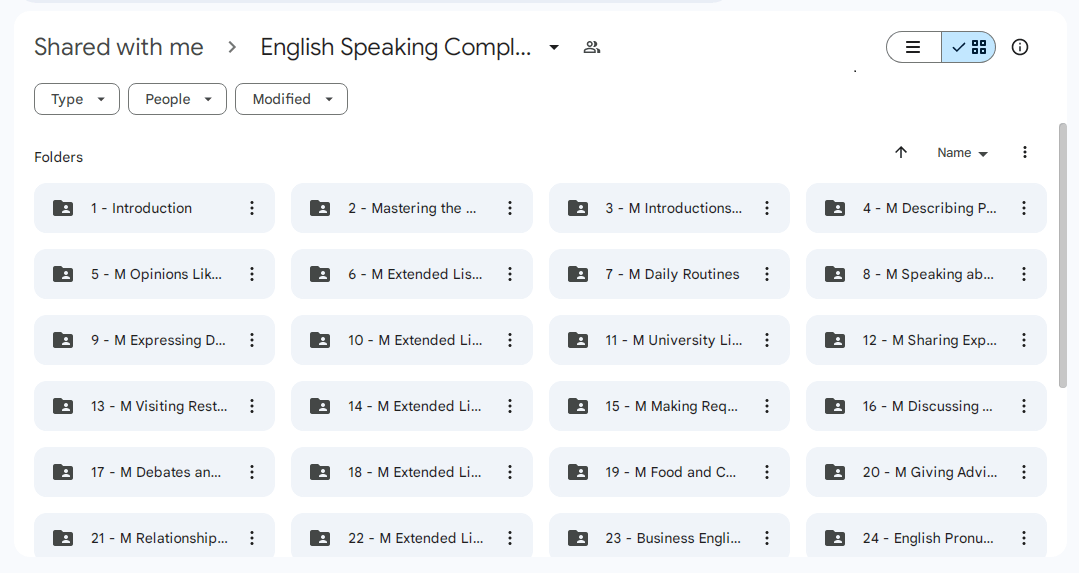The image size is (1079, 573).
Task: Open the Name sort dropdown
Action: pos(962,153)
